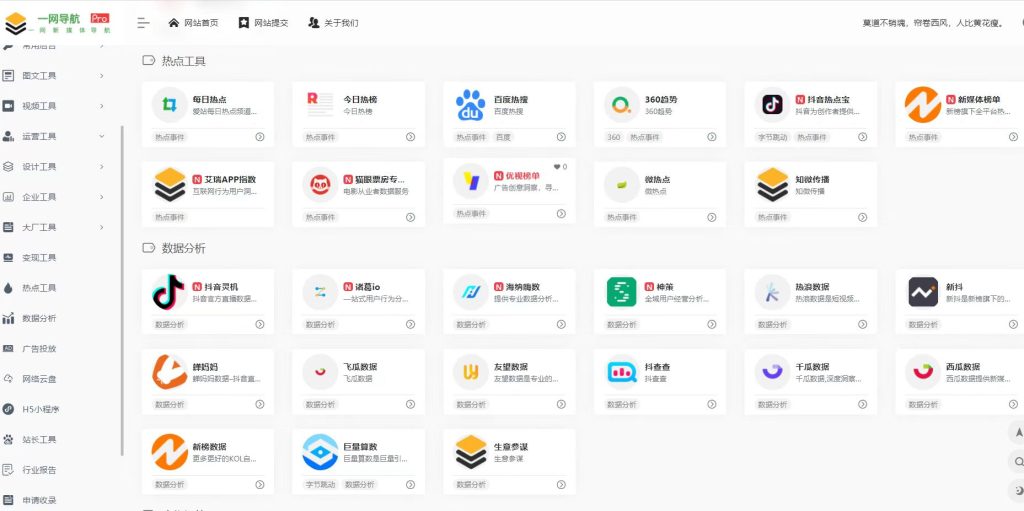Screen dimensions: 1024x511
Task: Collapse the 运营工具 sidebar category
Action: [x=102, y=136]
